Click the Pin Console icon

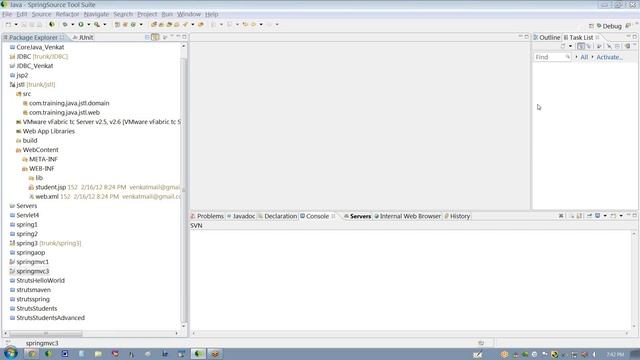[x=589, y=216]
